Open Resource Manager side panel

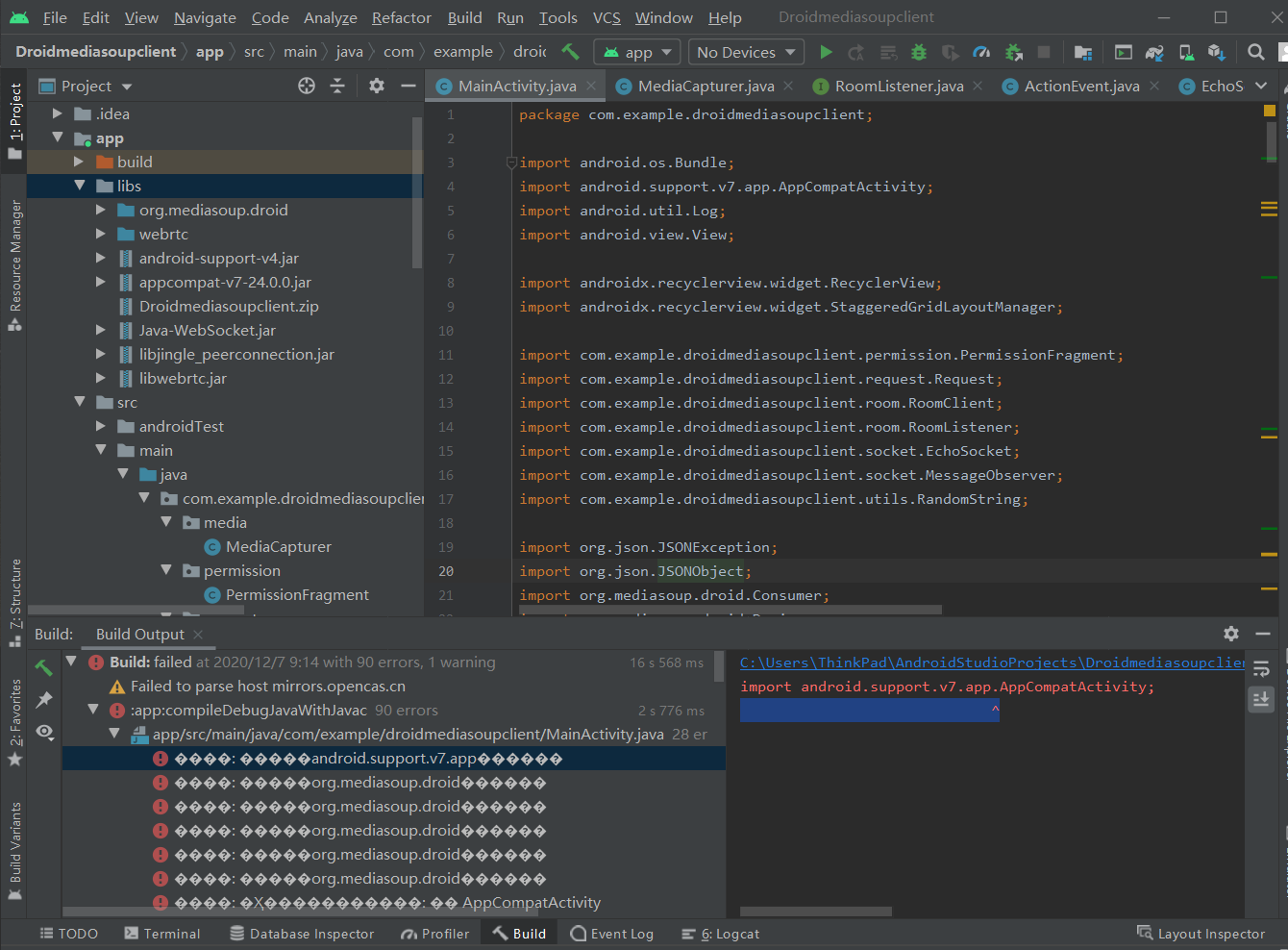(14, 264)
